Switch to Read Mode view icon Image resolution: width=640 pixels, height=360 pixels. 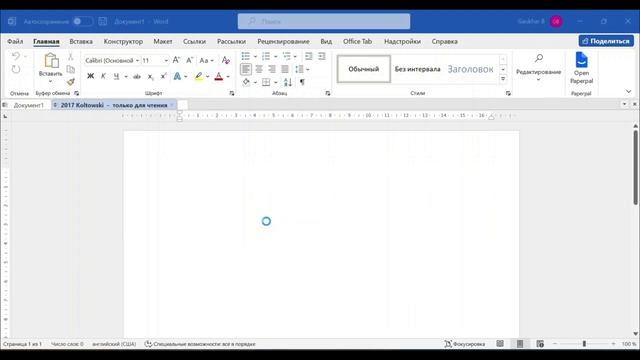tap(500, 344)
